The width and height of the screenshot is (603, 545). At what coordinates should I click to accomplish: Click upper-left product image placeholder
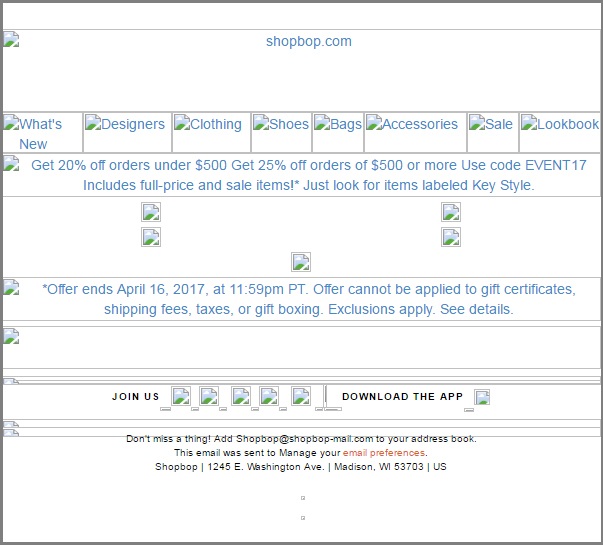coord(151,212)
